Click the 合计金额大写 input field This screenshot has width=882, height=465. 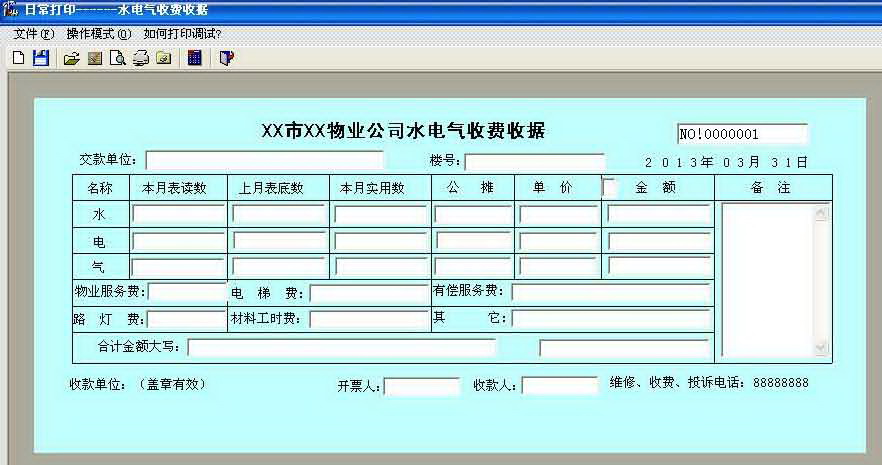tap(341, 347)
